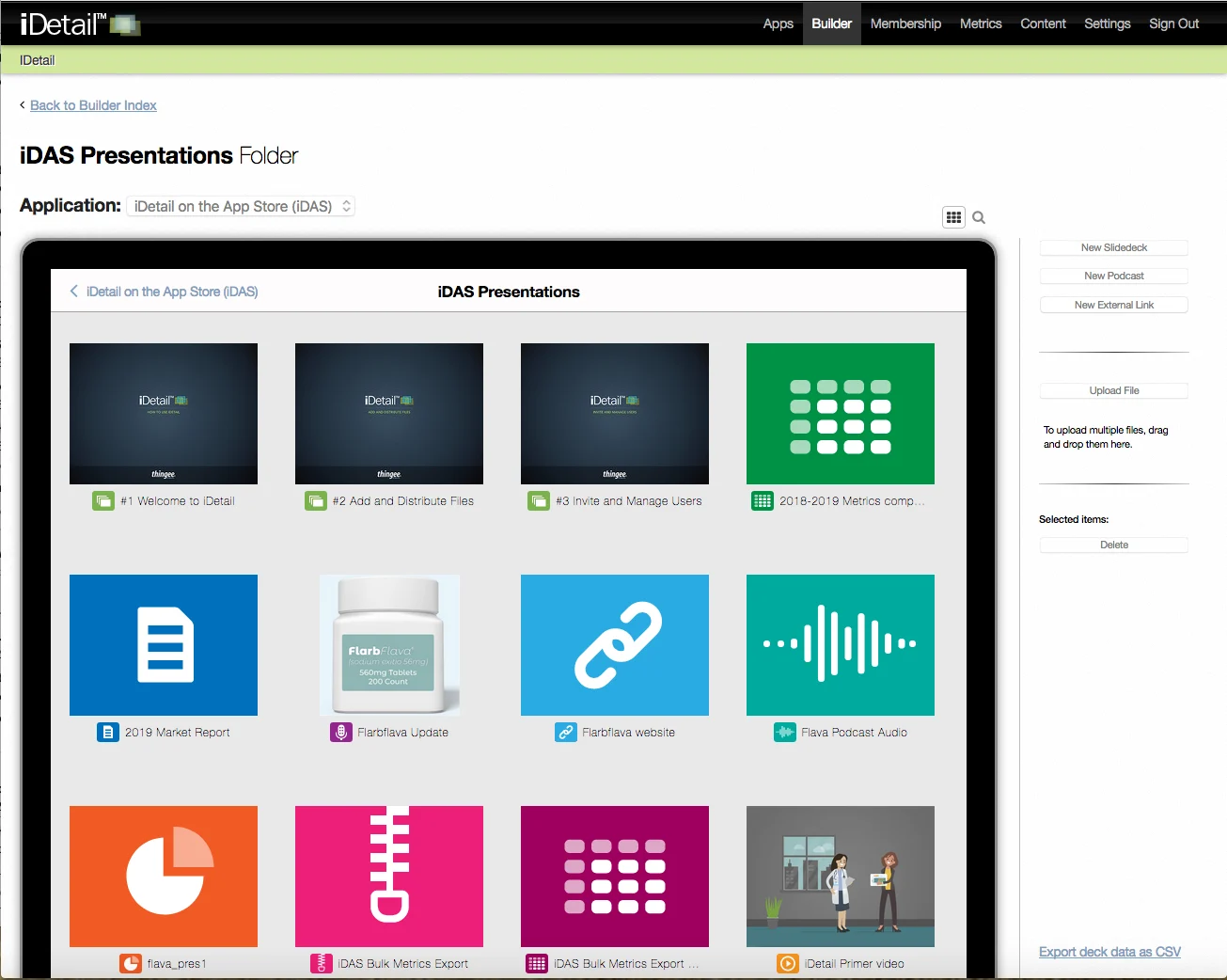The height and width of the screenshot is (980, 1227).
Task: Select the purple iDAS Bulk Metrics spreadsheet thumbnail
Action: point(615,877)
